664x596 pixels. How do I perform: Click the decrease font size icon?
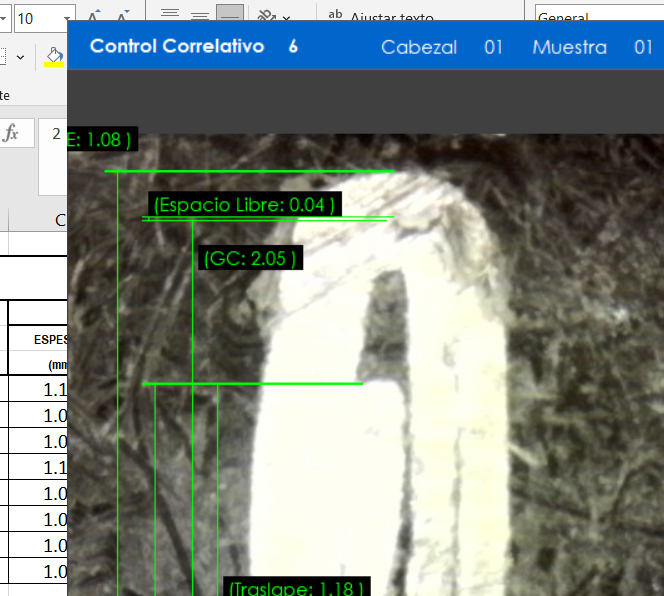[123, 17]
